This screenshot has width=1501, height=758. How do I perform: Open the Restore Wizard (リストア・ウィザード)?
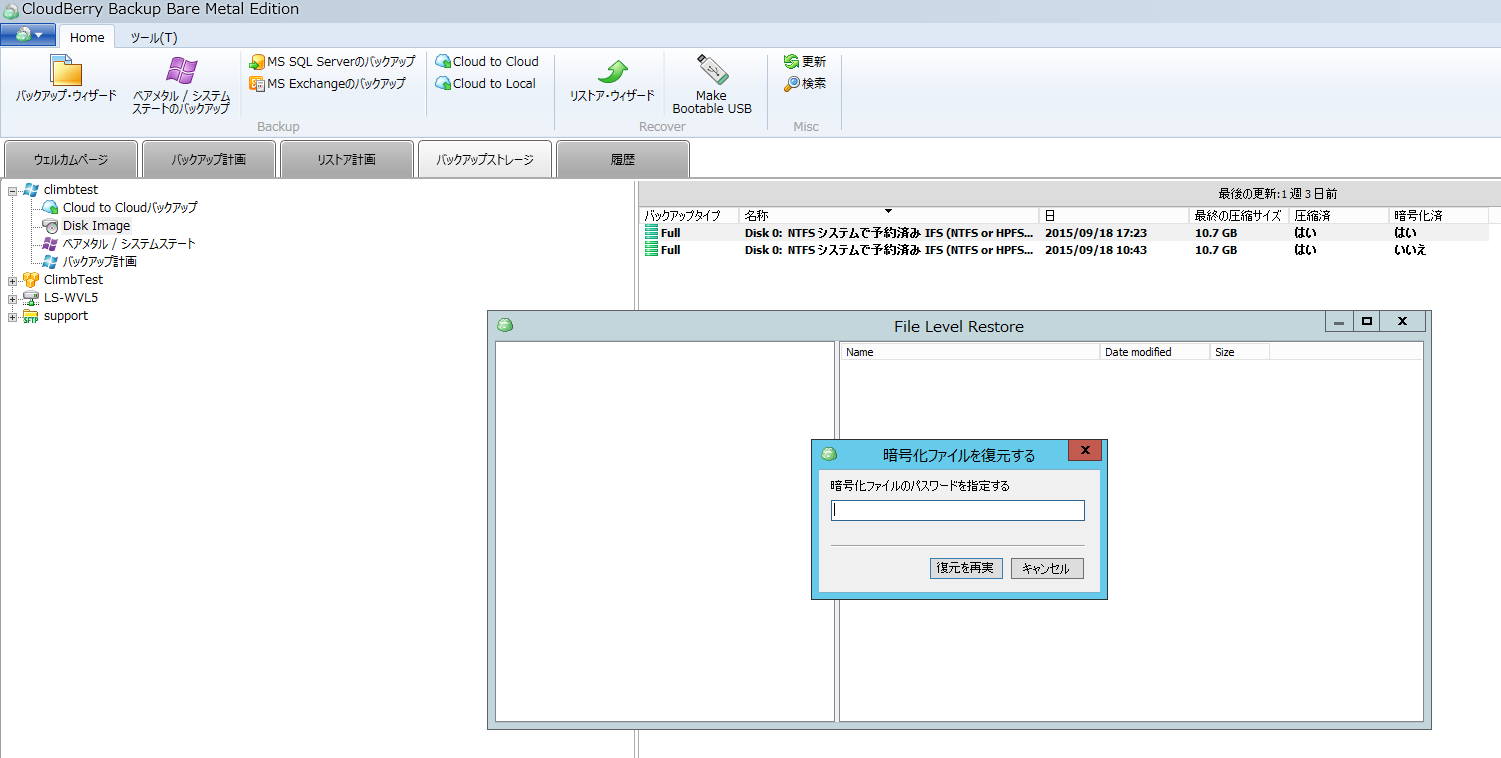click(x=612, y=80)
